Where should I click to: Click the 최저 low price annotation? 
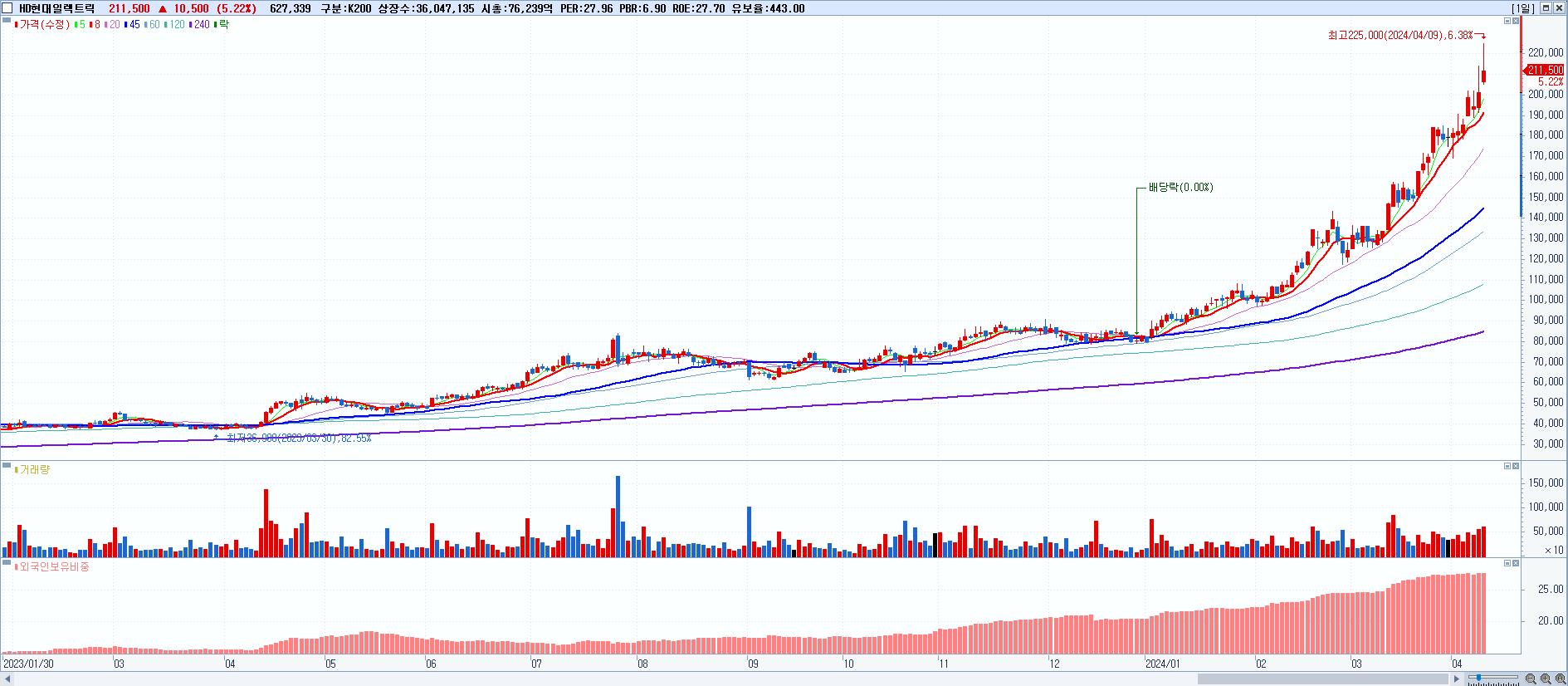[299, 438]
